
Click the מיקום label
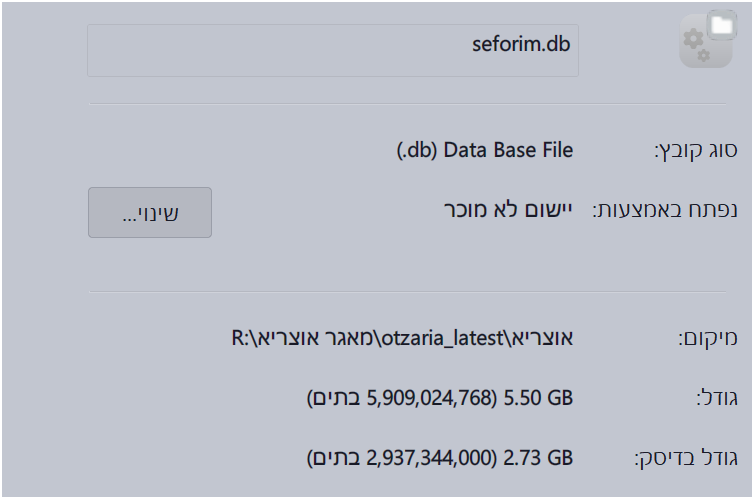pos(708,339)
